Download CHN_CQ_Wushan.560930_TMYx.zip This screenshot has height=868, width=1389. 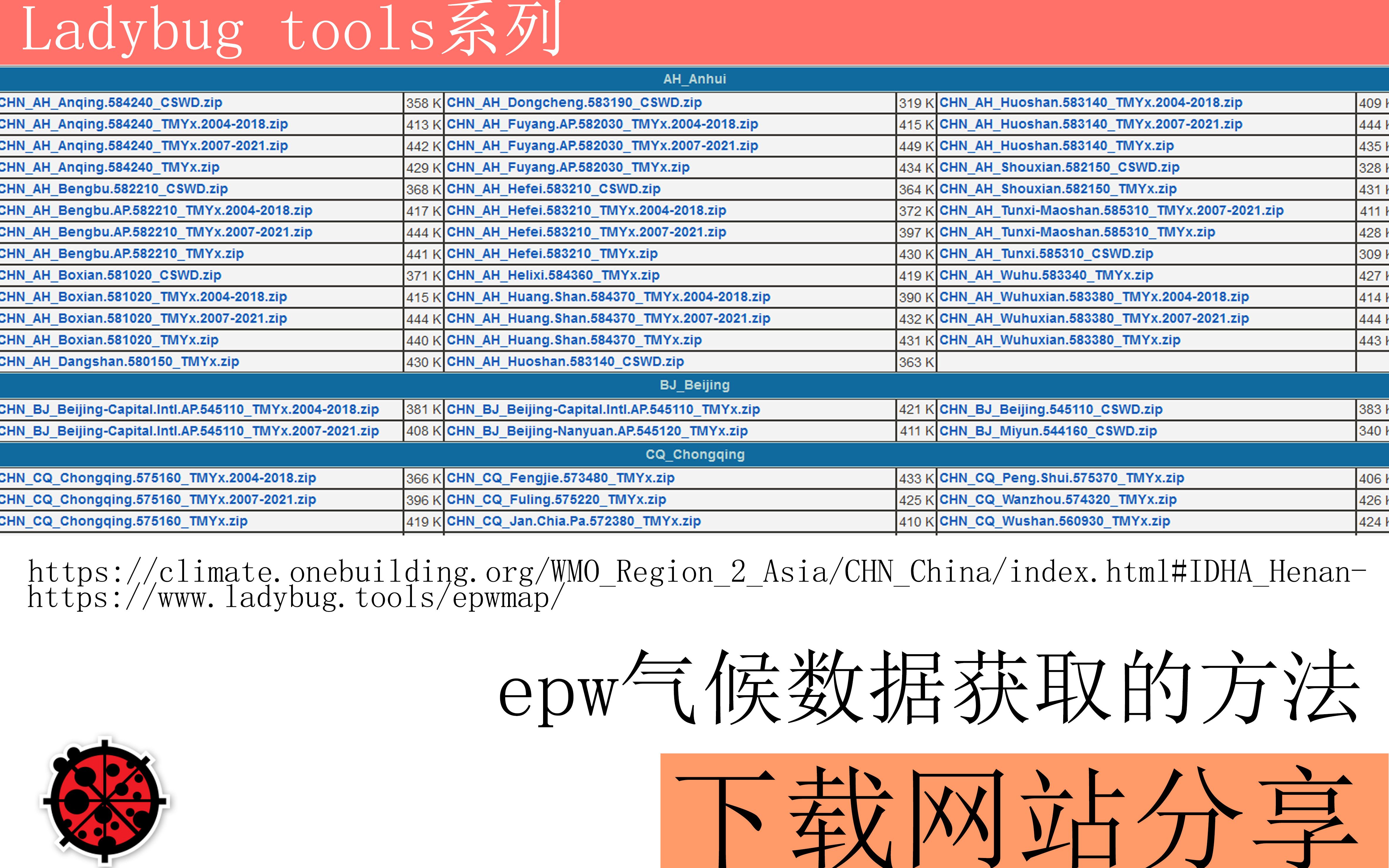coord(1055,521)
